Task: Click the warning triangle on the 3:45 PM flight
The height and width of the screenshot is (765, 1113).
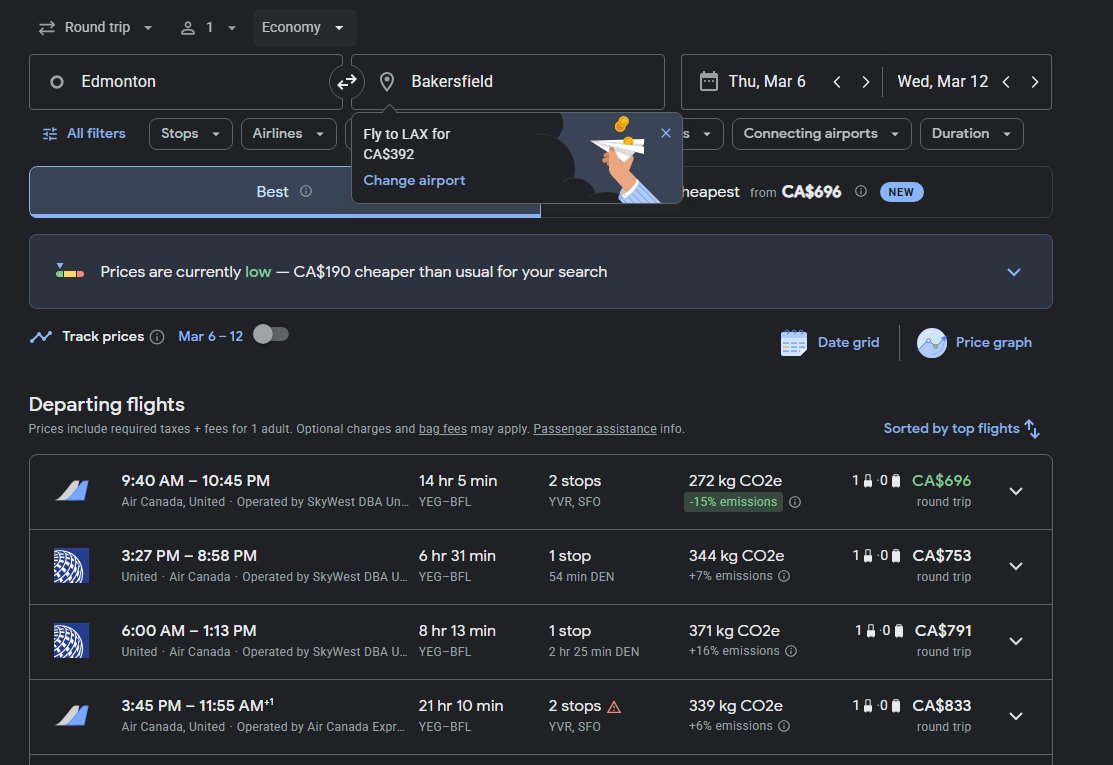Action: [614, 707]
